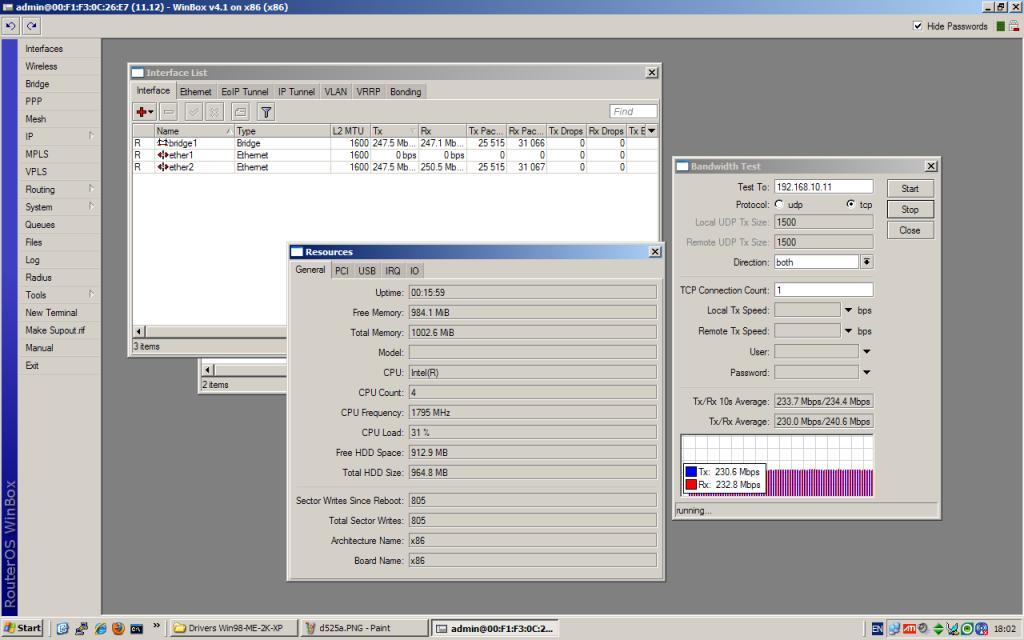Expand the Local Tx Speed field arrow
1024x640 pixels.
pos(849,310)
